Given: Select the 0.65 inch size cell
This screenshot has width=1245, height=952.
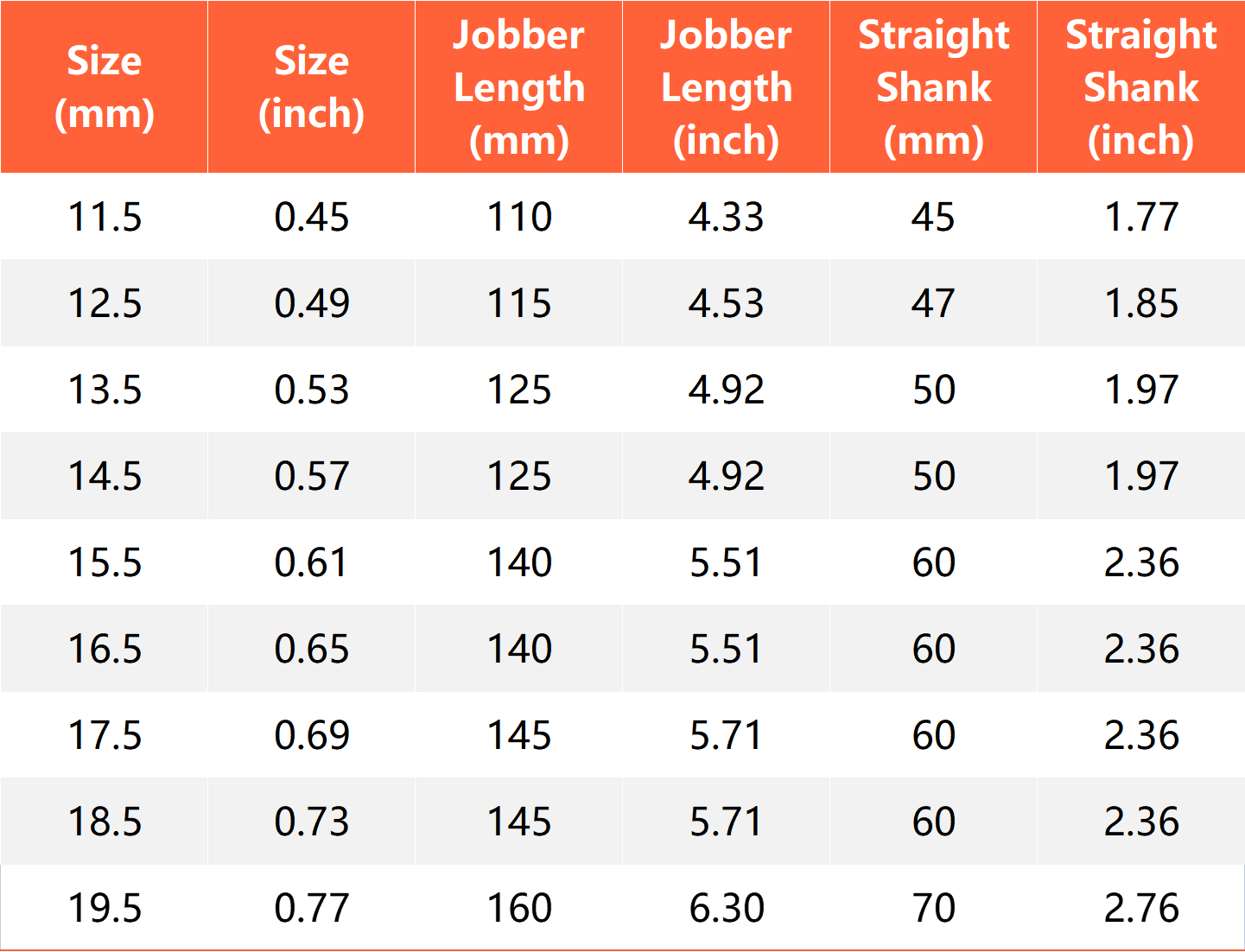Looking at the screenshot, I should tap(312, 649).
